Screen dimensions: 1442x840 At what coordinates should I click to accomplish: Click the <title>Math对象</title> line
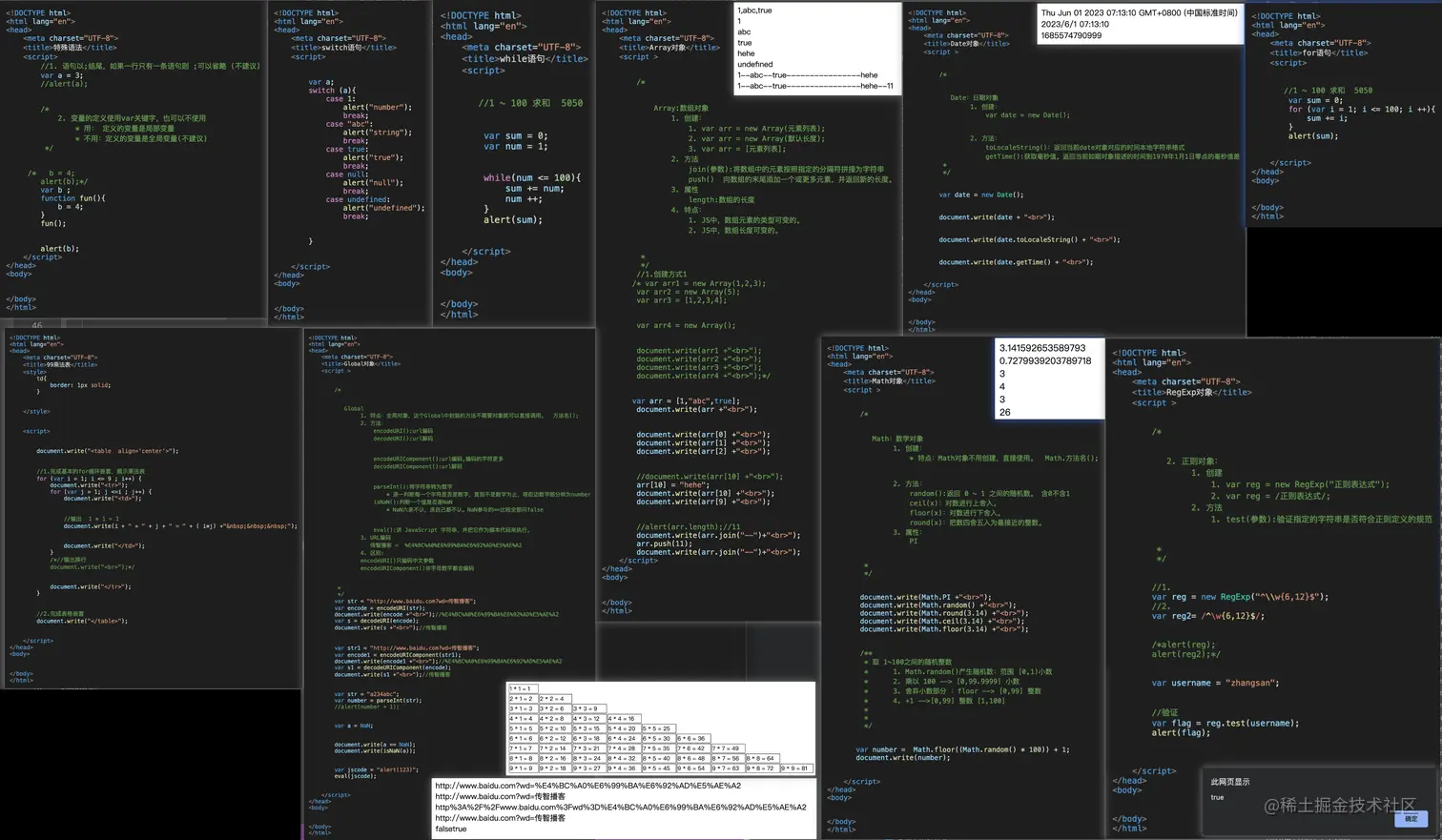click(x=888, y=380)
